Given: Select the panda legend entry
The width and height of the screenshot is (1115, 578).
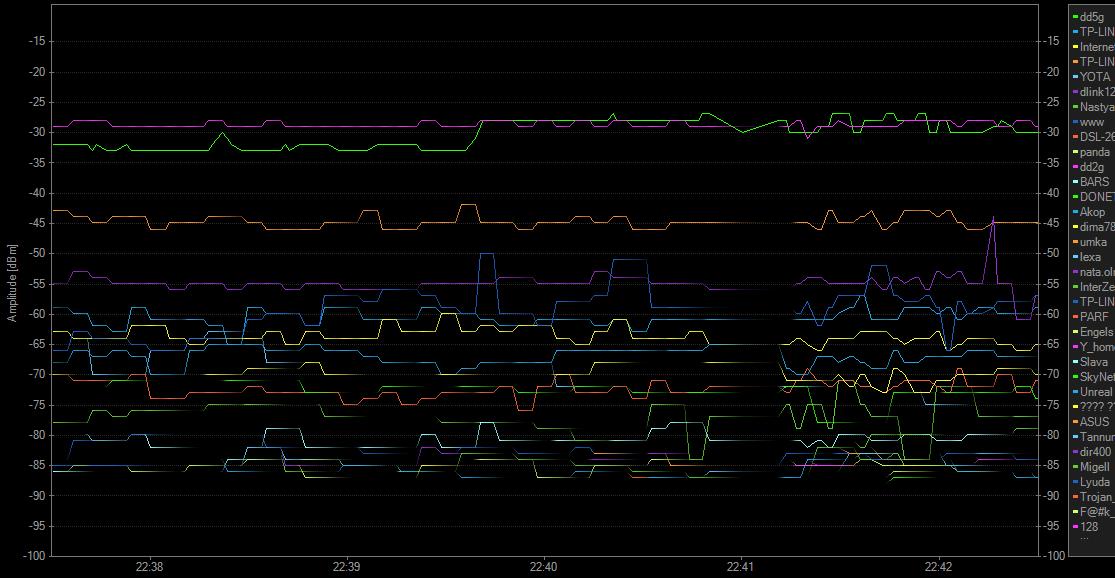Looking at the screenshot, I should [x=1092, y=151].
